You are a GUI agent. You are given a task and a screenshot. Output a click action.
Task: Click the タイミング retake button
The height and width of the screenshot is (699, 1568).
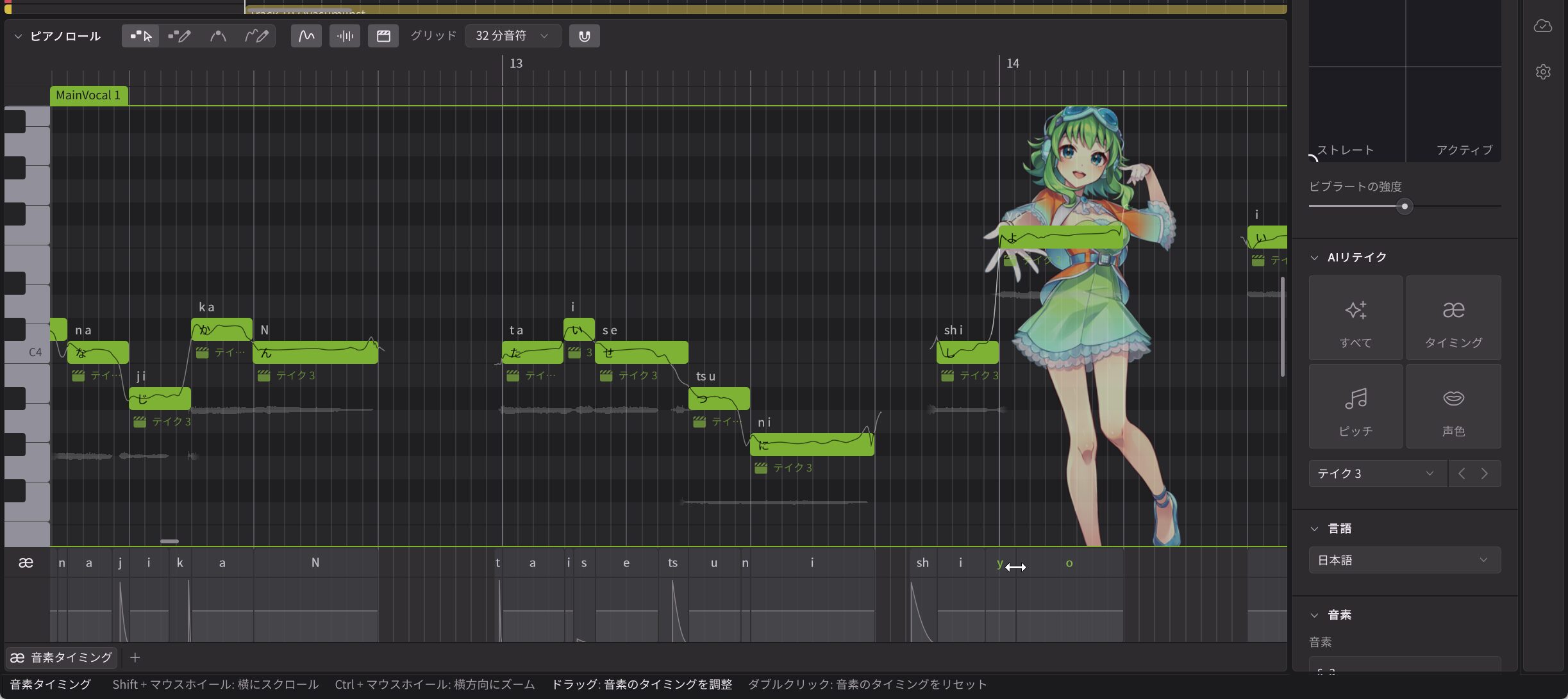[1453, 318]
